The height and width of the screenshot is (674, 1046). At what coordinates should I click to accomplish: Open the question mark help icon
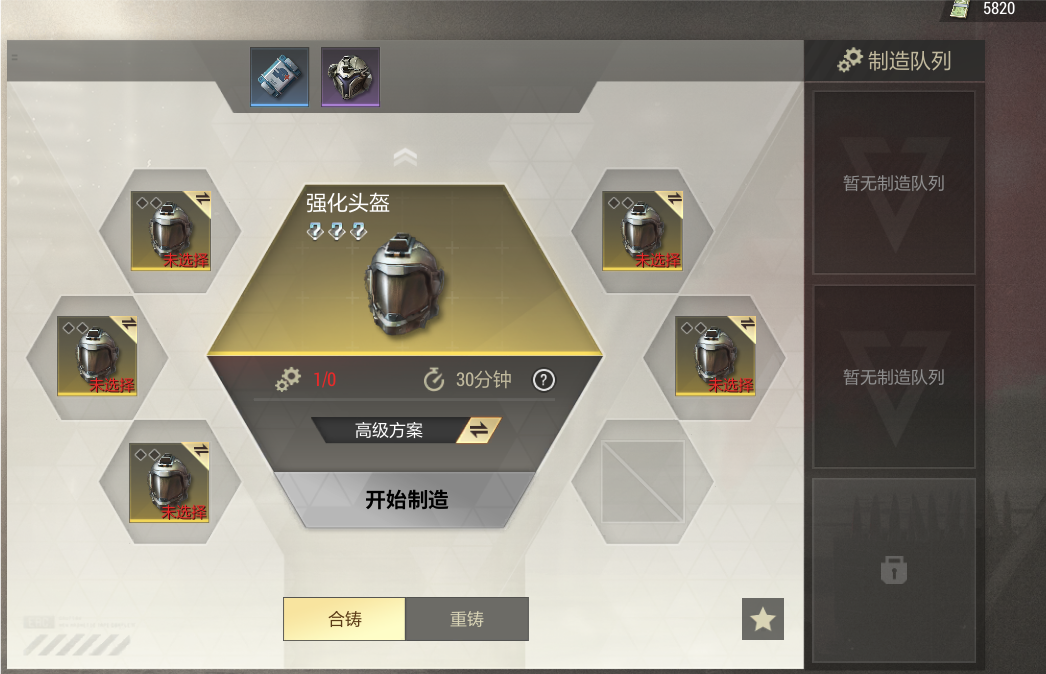point(544,380)
